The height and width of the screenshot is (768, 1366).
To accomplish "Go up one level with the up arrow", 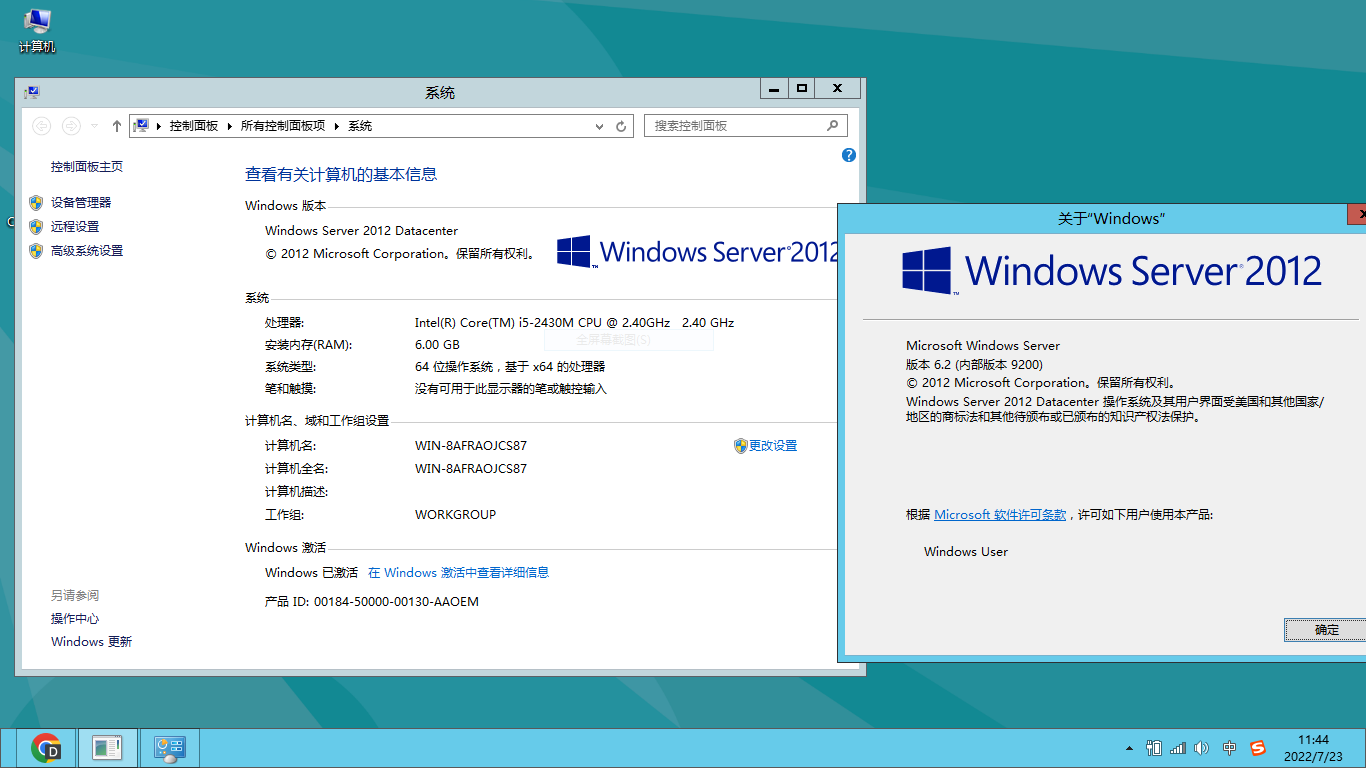I will coord(117,126).
